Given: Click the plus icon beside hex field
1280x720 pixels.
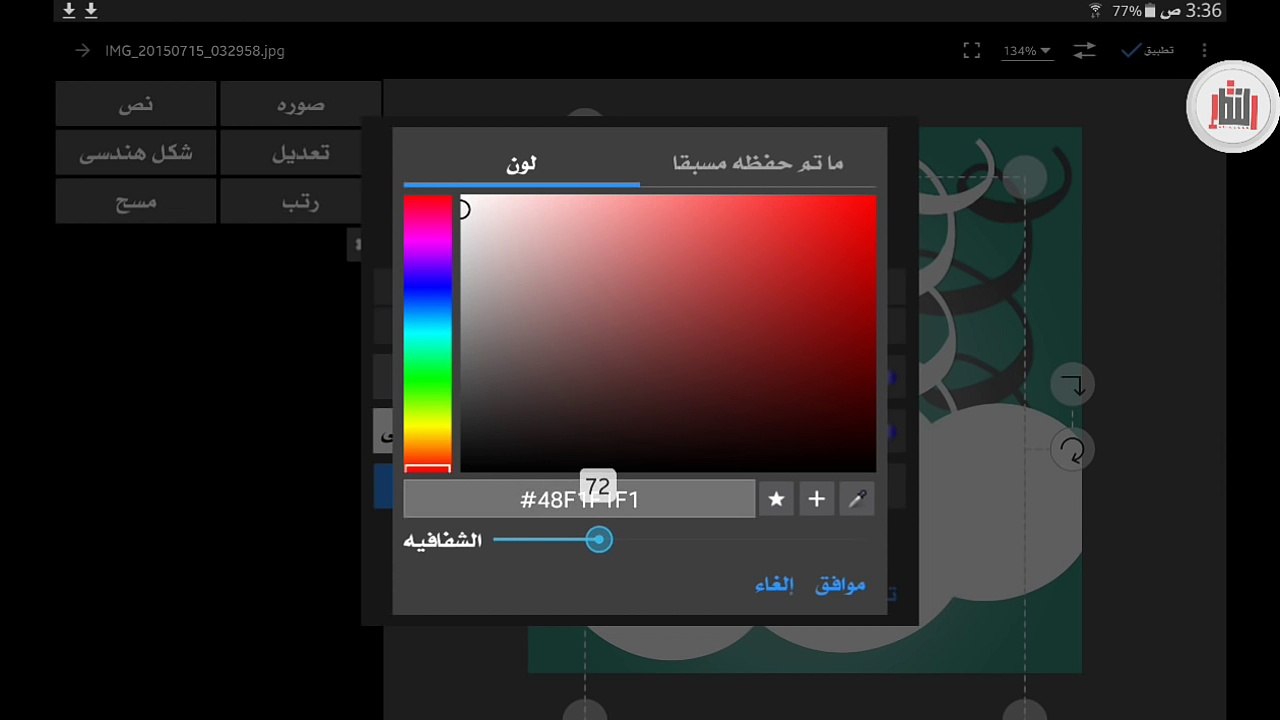Looking at the screenshot, I should 816,499.
